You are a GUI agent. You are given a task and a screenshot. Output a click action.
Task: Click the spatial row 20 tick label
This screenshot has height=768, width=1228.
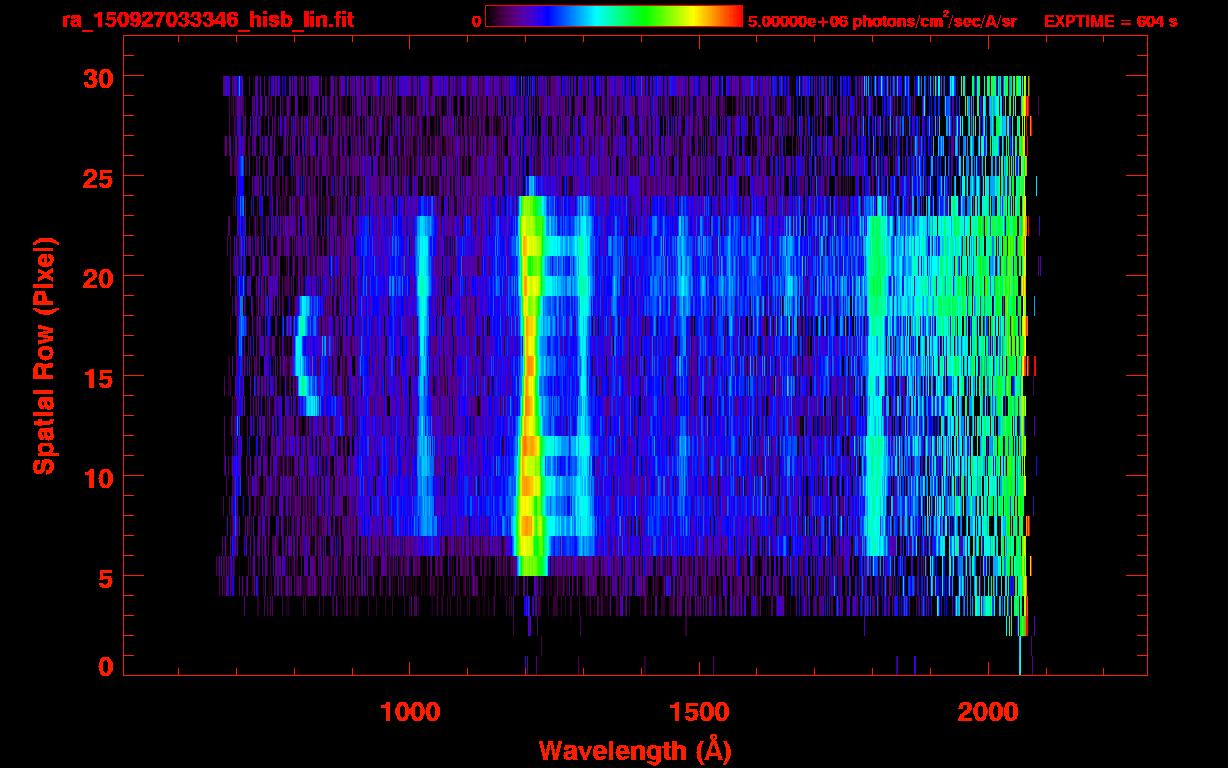[x=96, y=276]
